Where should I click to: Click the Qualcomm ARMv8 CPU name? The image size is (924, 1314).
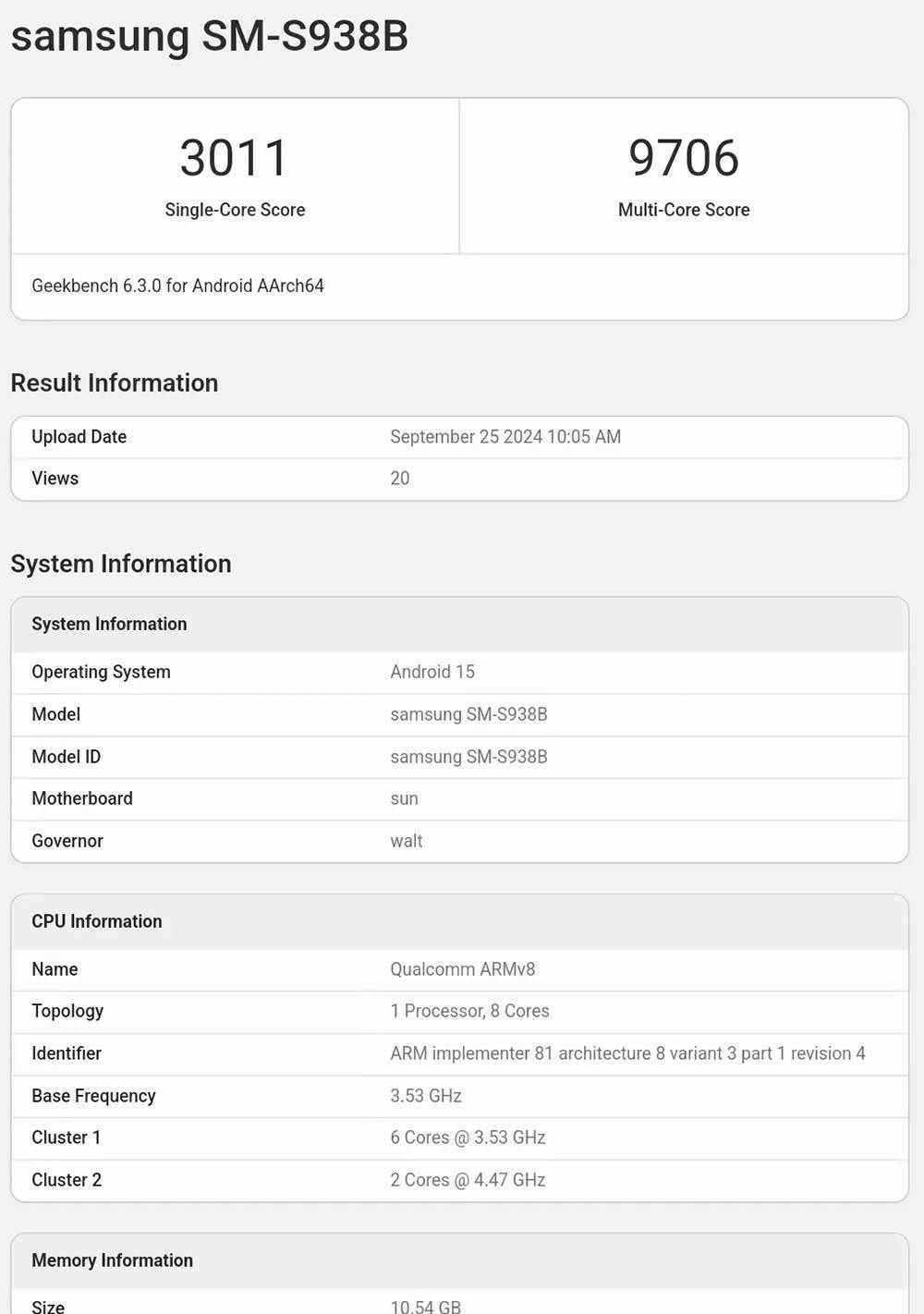[x=463, y=969]
